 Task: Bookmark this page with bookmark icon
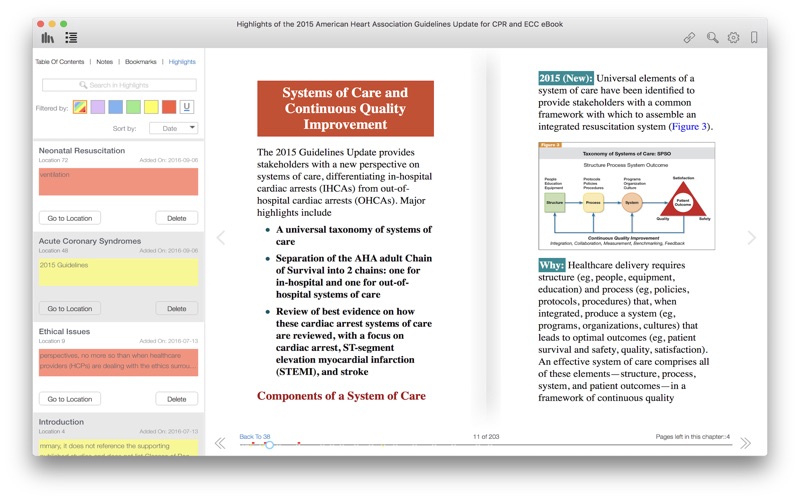click(x=754, y=37)
